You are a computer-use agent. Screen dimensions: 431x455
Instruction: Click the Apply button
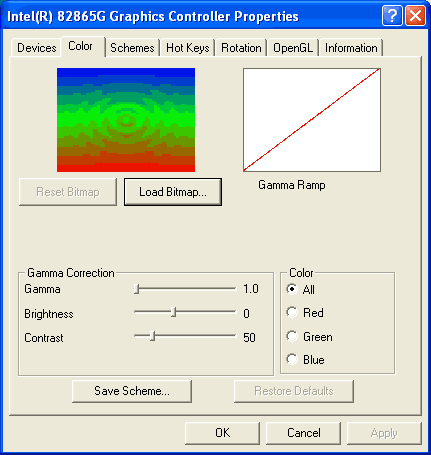click(384, 433)
